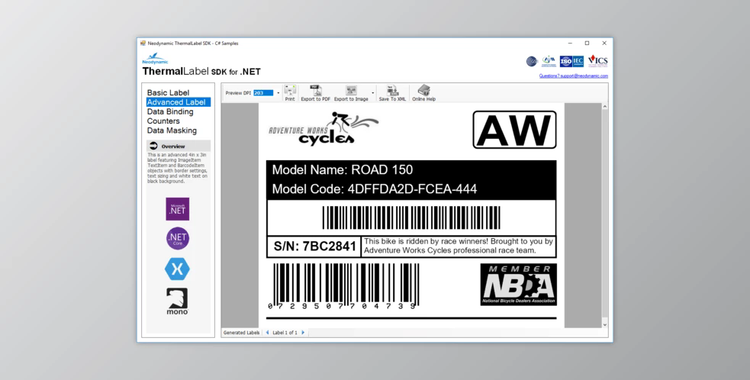Go to the next generated label arrow
Image resolution: width=750 pixels, height=380 pixels.
(x=303, y=332)
